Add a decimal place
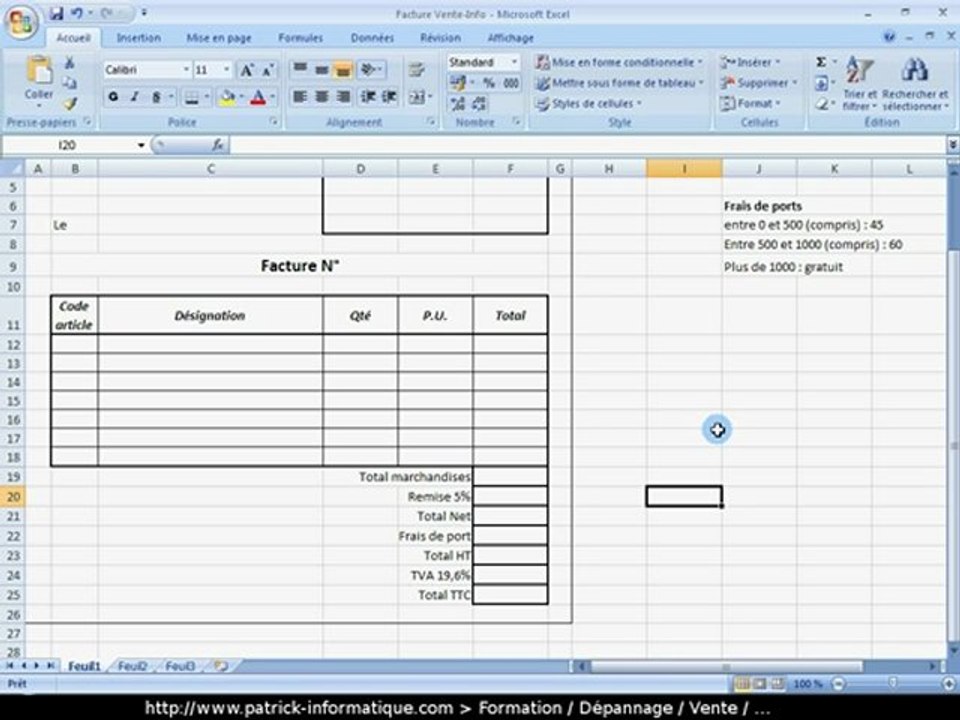Screen dimensions: 960x720 (x=458, y=103)
